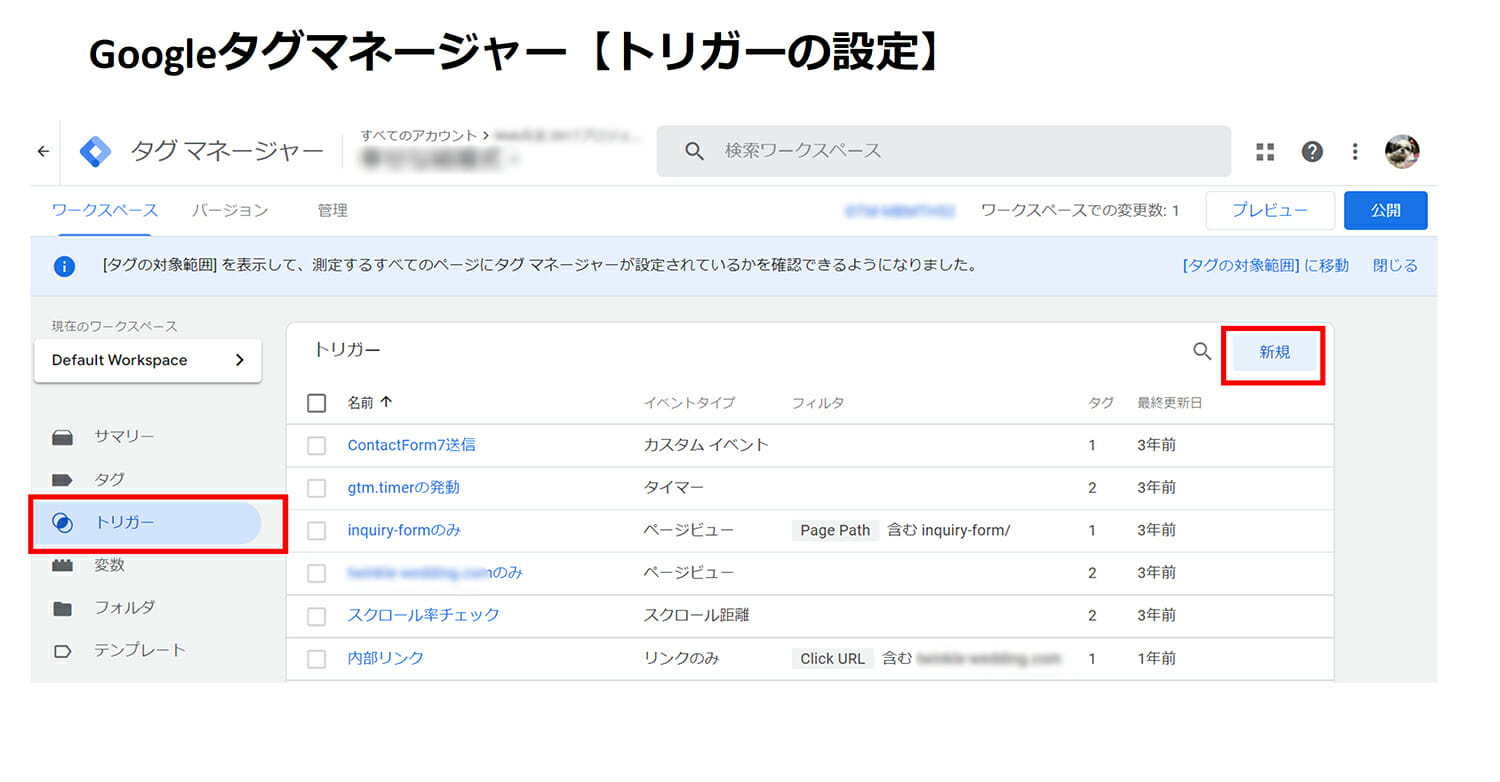1500x782 pixels.
Task: Check the ContactForm7送信 row checkbox
Action: point(317,446)
